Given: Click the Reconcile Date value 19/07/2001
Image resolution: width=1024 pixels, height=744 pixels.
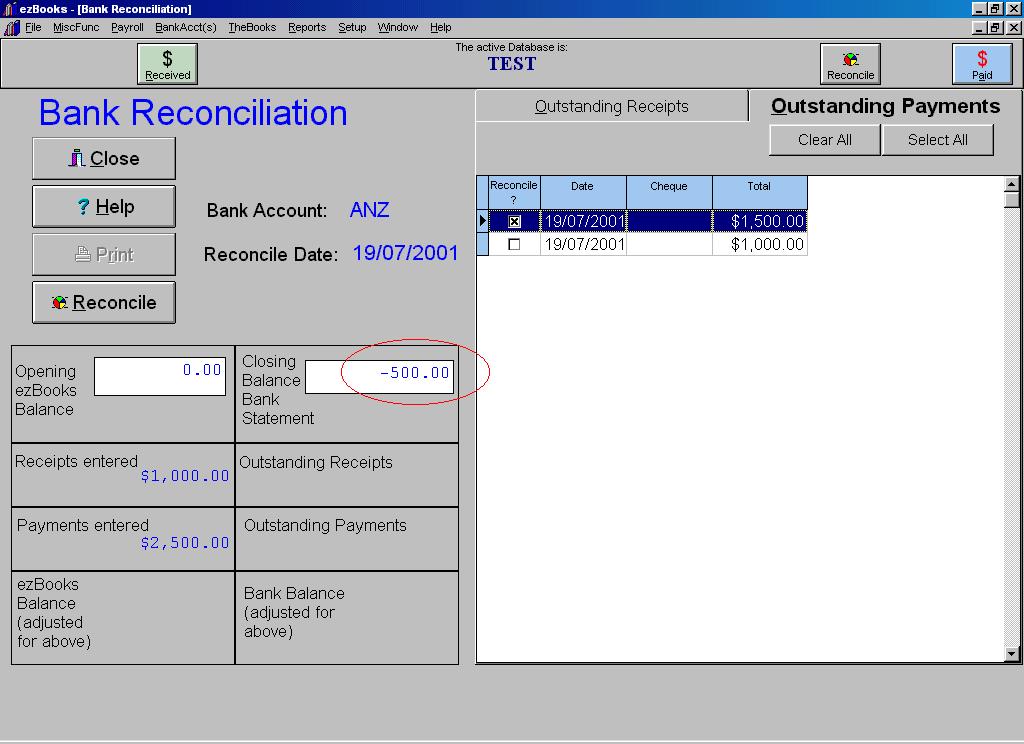Looking at the screenshot, I should 406,253.
